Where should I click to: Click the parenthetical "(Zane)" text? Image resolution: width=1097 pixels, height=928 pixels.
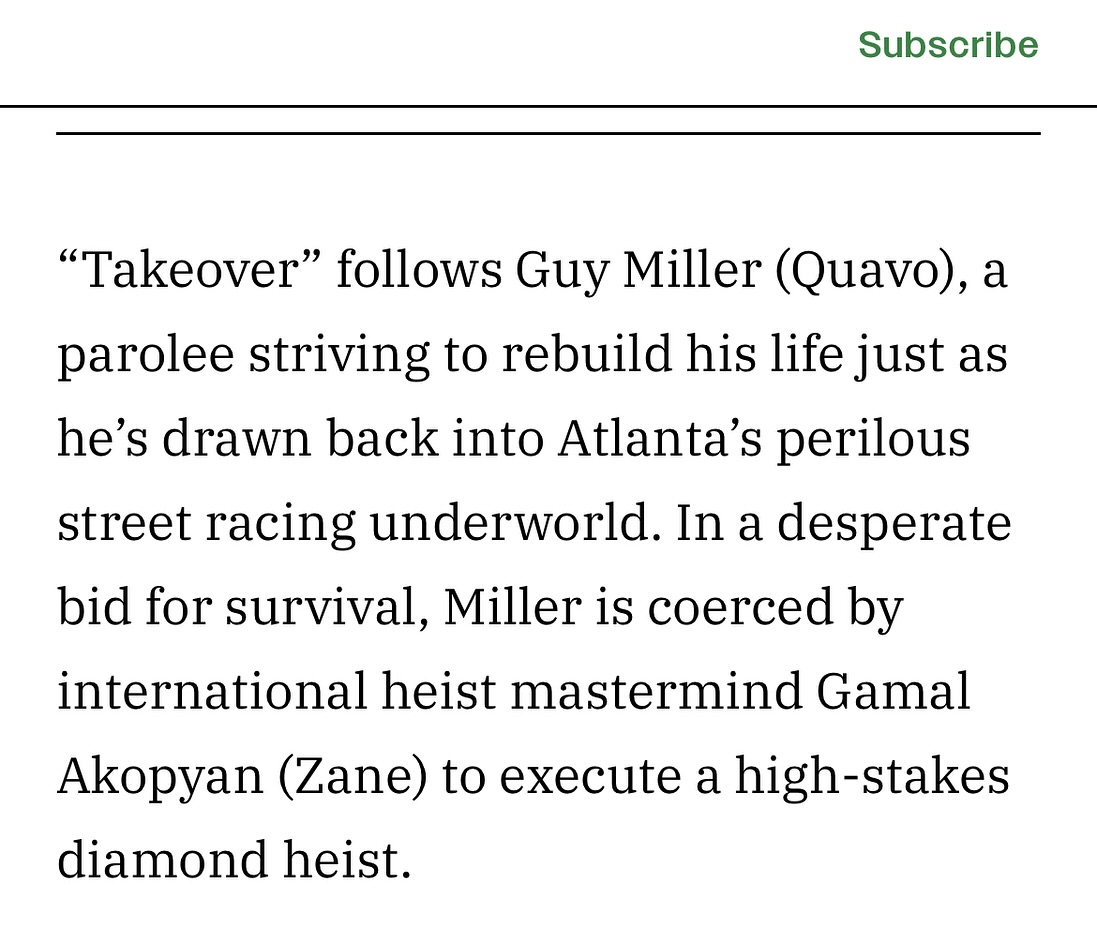(353, 777)
